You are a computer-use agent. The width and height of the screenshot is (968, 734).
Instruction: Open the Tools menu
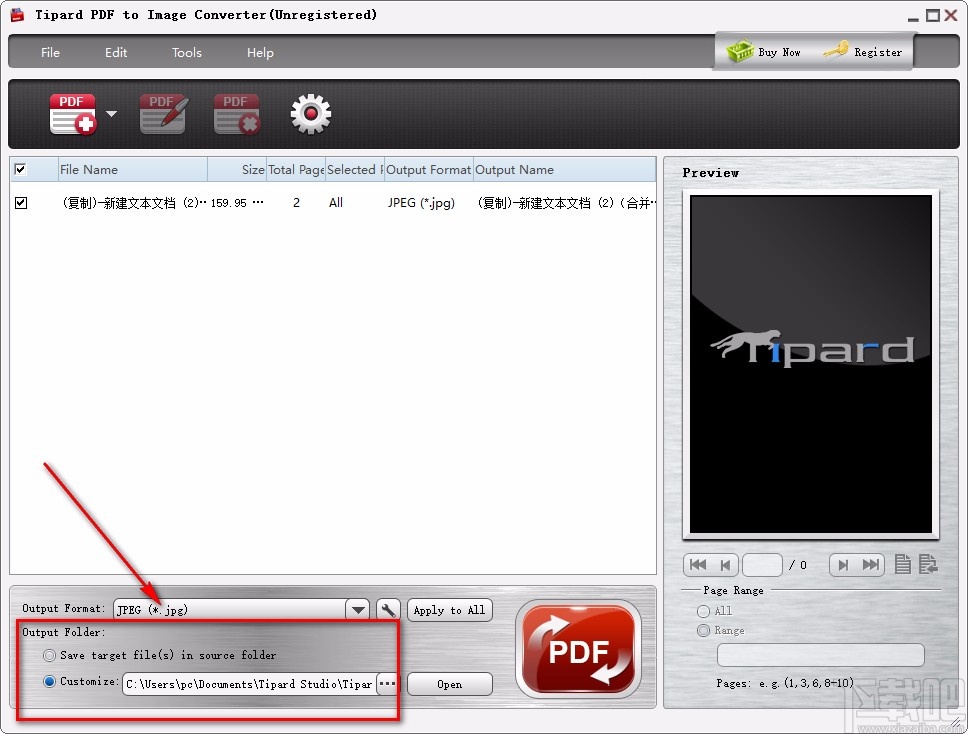tap(186, 52)
